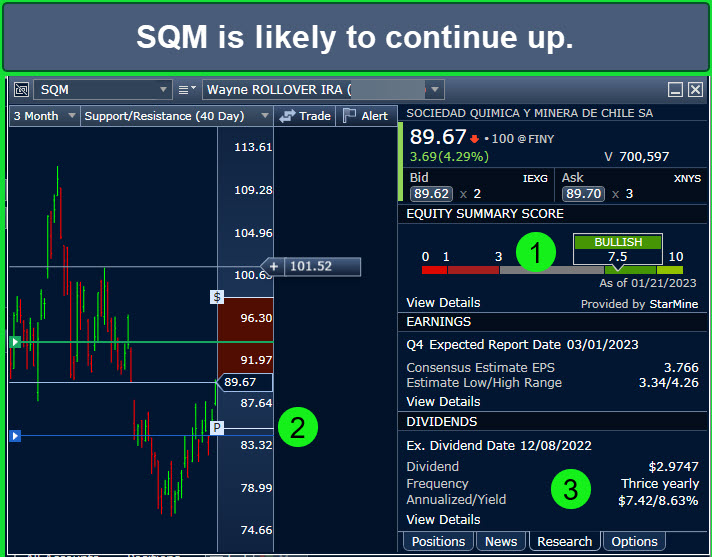Click the Equity Summary Score bar
712x557 pixels.
point(552,269)
